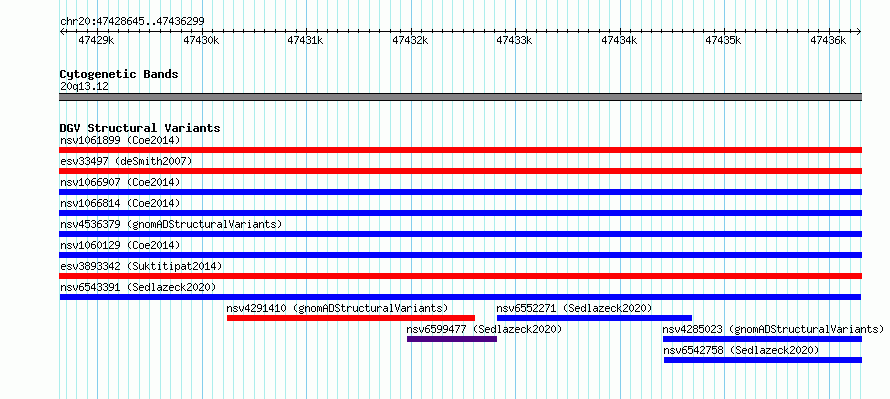Click the 47431k ruler tick label
This screenshot has width=890, height=399.
[x=305, y=40]
